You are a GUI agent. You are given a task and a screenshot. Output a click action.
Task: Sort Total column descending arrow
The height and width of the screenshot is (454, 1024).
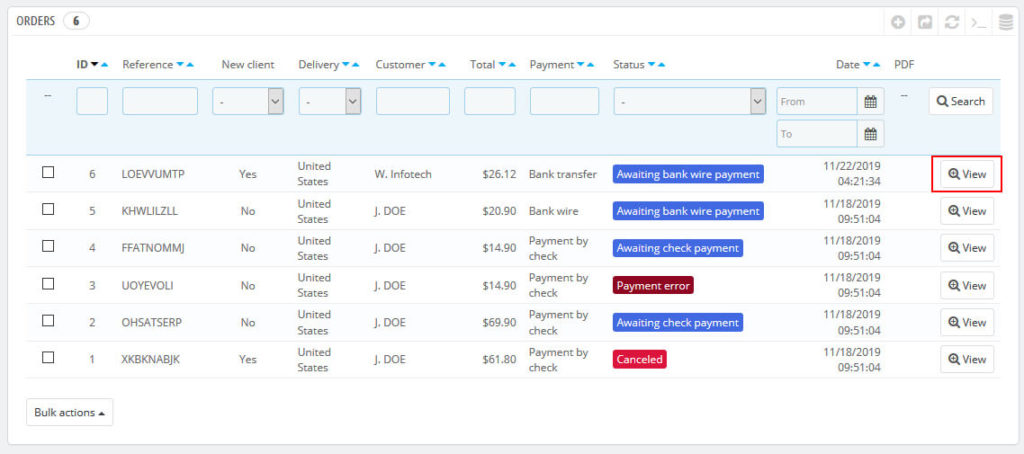[502, 65]
